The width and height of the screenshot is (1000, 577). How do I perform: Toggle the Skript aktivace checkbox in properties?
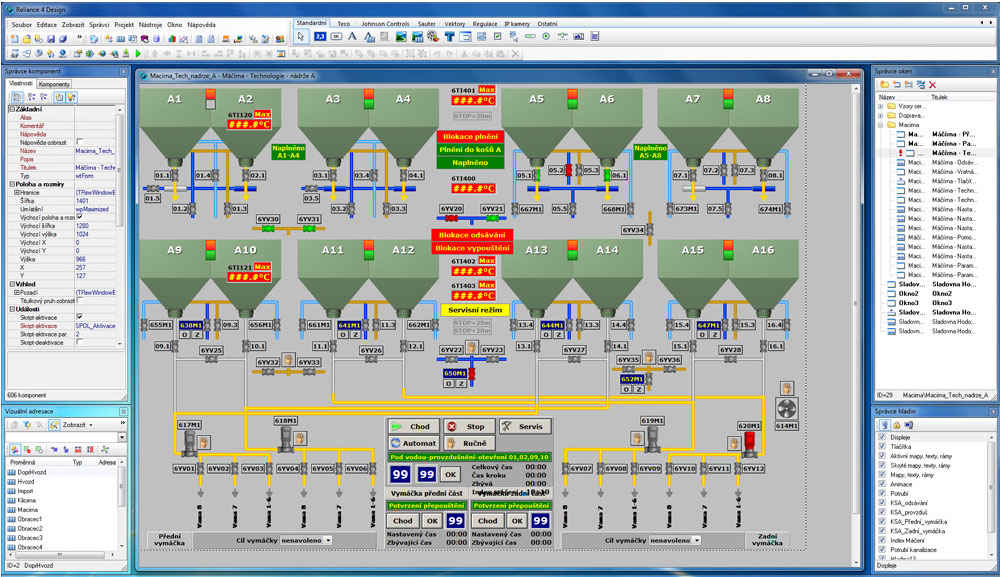(x=79, y=317)
